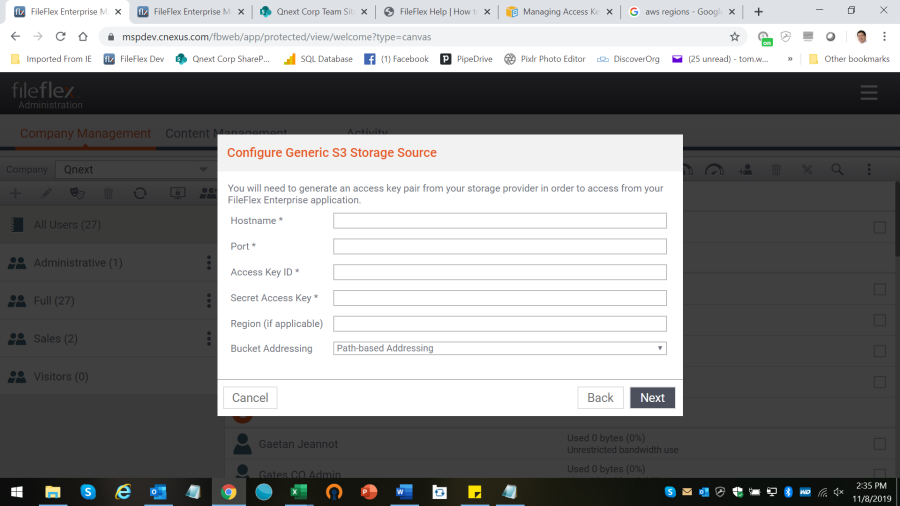The height and width of the screenshot is (506, 900).
Task: Switch to Managing Access Keys browser tab
Action: coord(560,11)
